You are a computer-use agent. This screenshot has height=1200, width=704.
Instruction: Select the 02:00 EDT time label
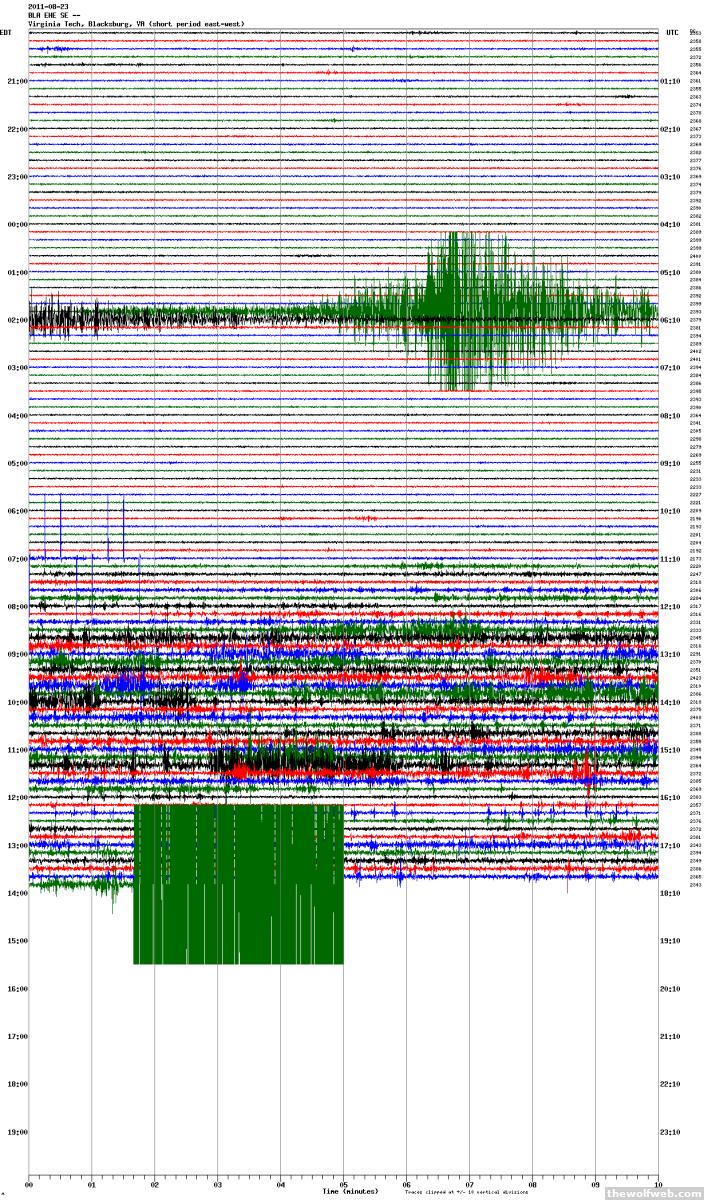pos(17,320)
